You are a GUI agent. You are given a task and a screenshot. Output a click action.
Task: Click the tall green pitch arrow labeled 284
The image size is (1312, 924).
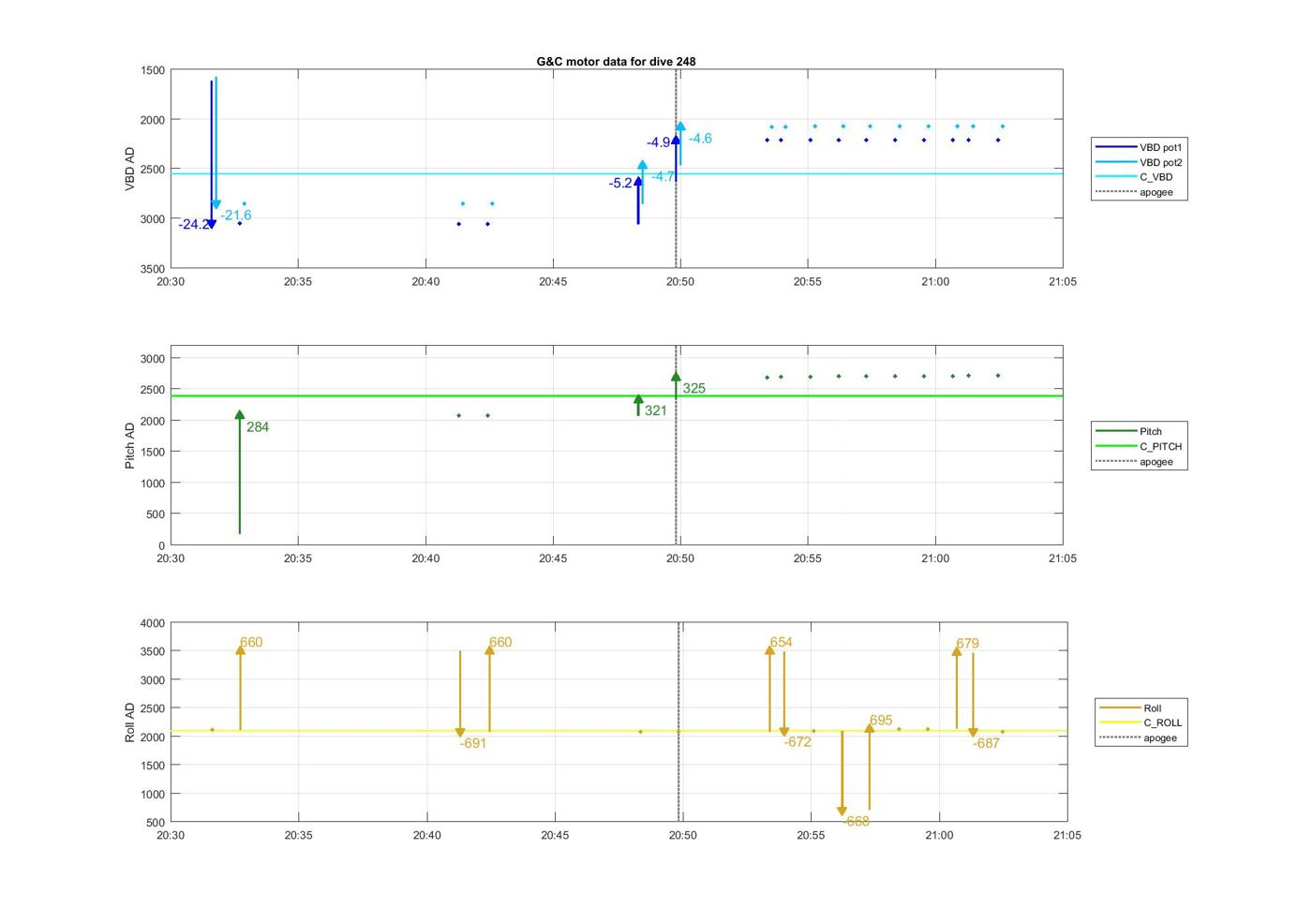[x=240, y=473]
